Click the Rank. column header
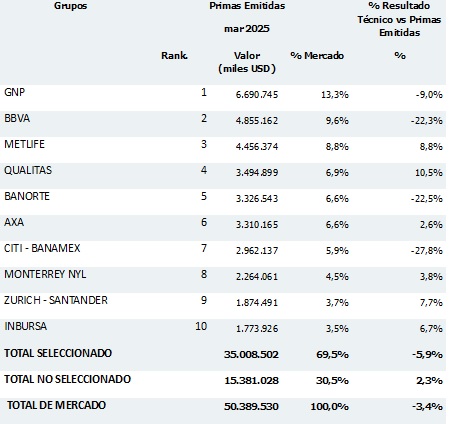 [174, 55]
